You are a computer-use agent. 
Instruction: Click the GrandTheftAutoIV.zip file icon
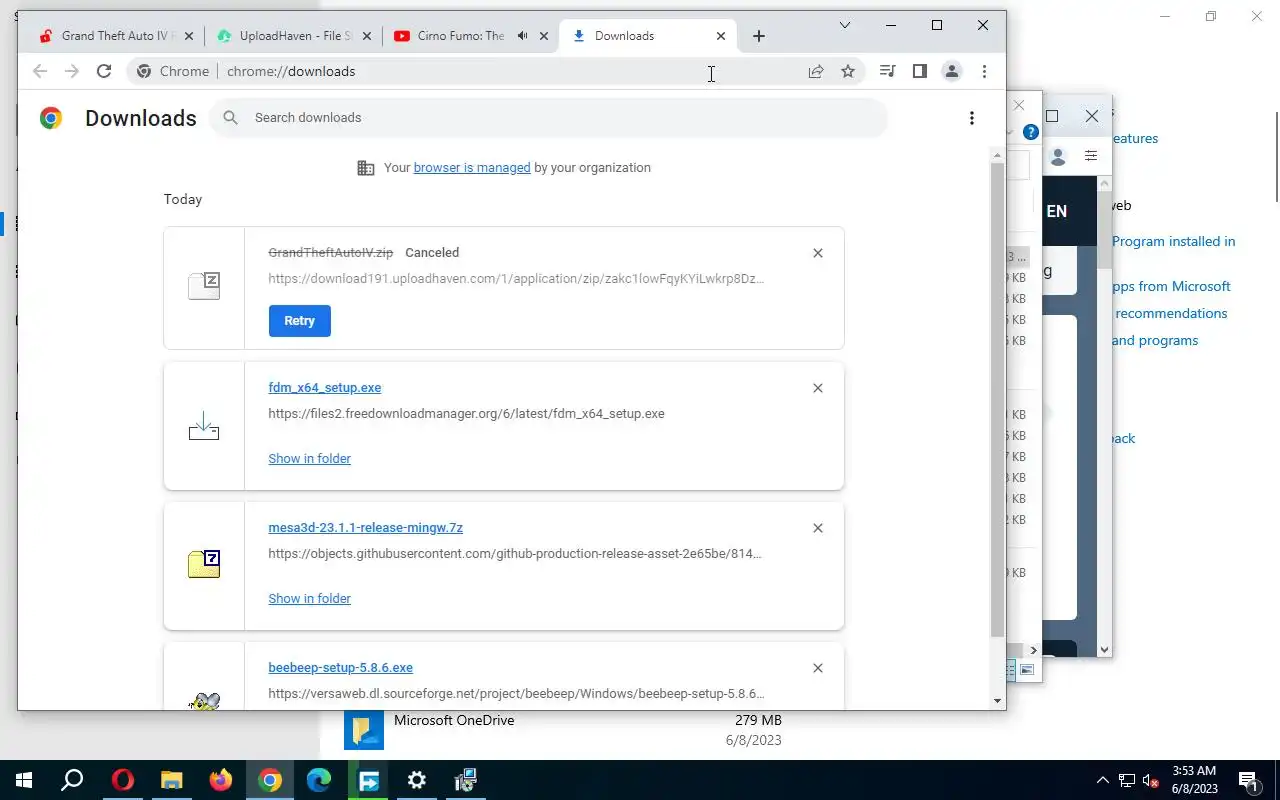(204, 286)
